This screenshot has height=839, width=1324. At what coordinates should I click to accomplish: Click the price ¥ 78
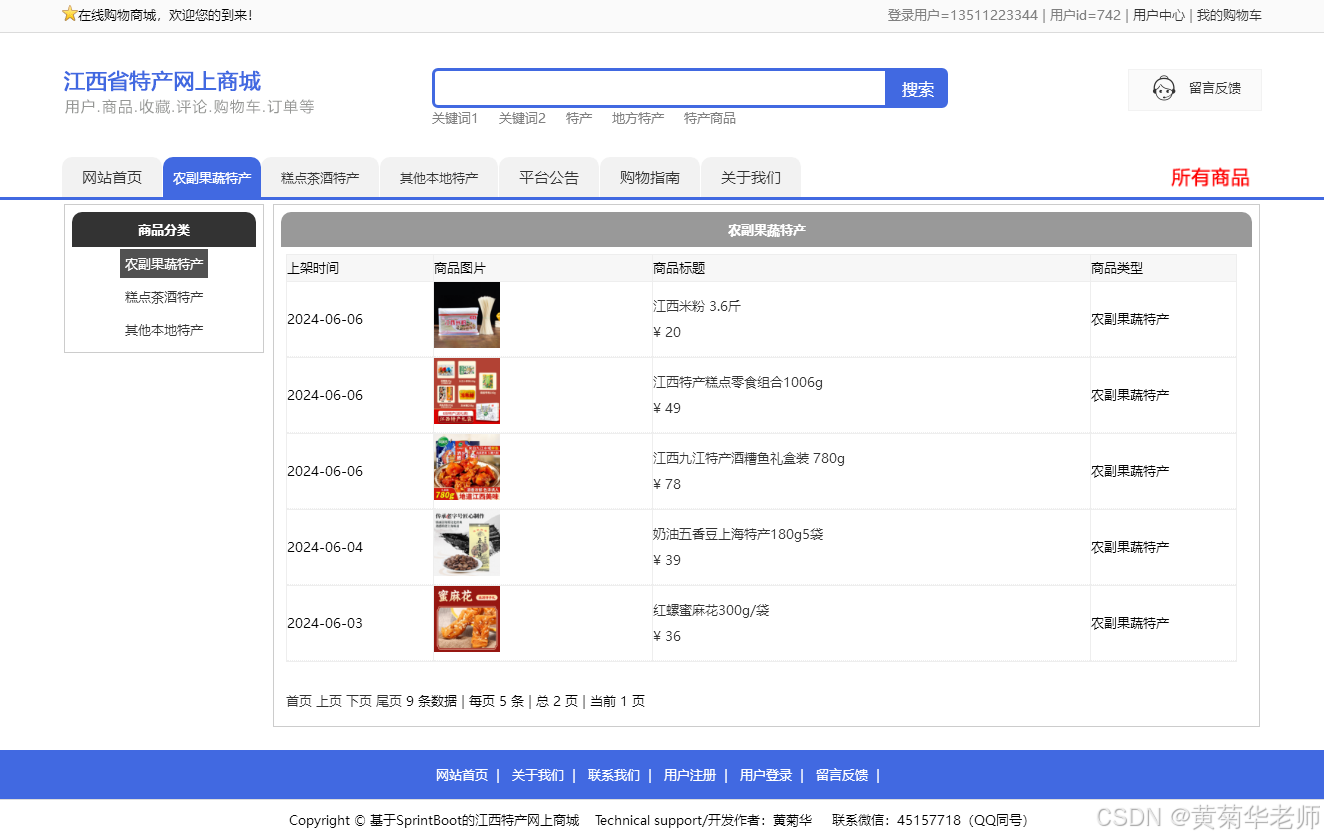coord(667,484)
